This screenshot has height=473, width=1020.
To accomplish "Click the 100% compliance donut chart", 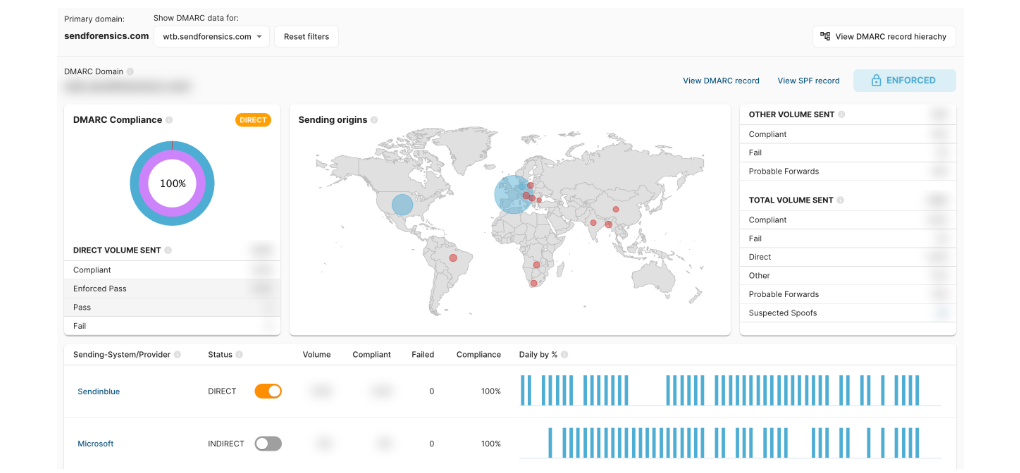I will pyautogui.click(x=172, y=183).
